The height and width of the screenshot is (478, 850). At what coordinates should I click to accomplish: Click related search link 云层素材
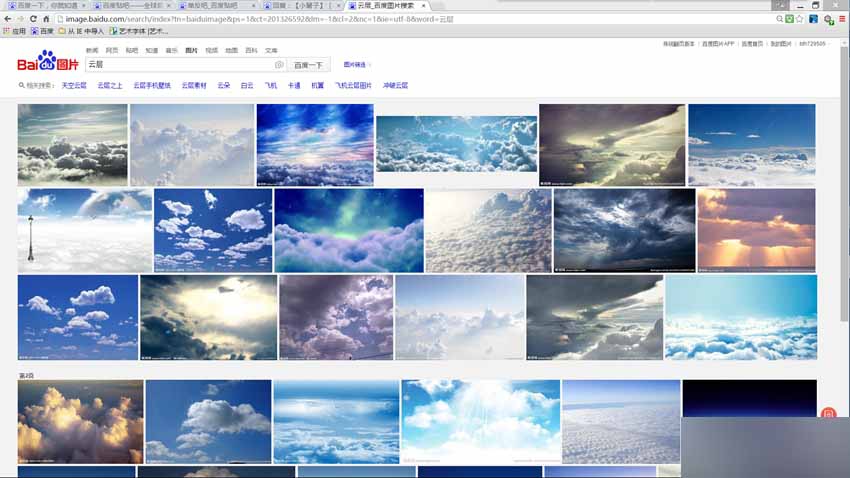tap(194, 86)
